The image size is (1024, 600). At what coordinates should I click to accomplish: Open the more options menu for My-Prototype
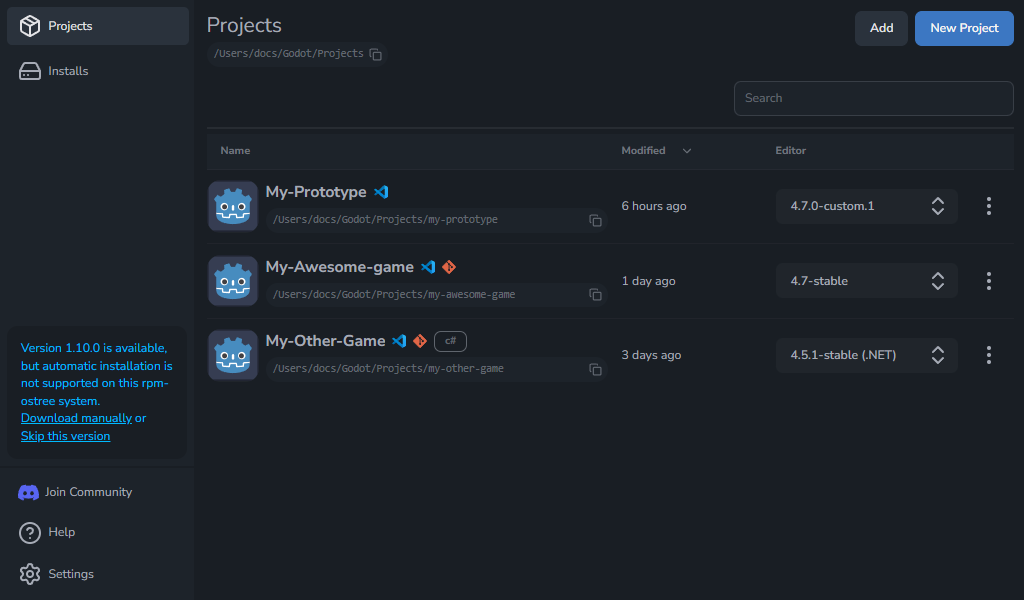click(989, 206)
